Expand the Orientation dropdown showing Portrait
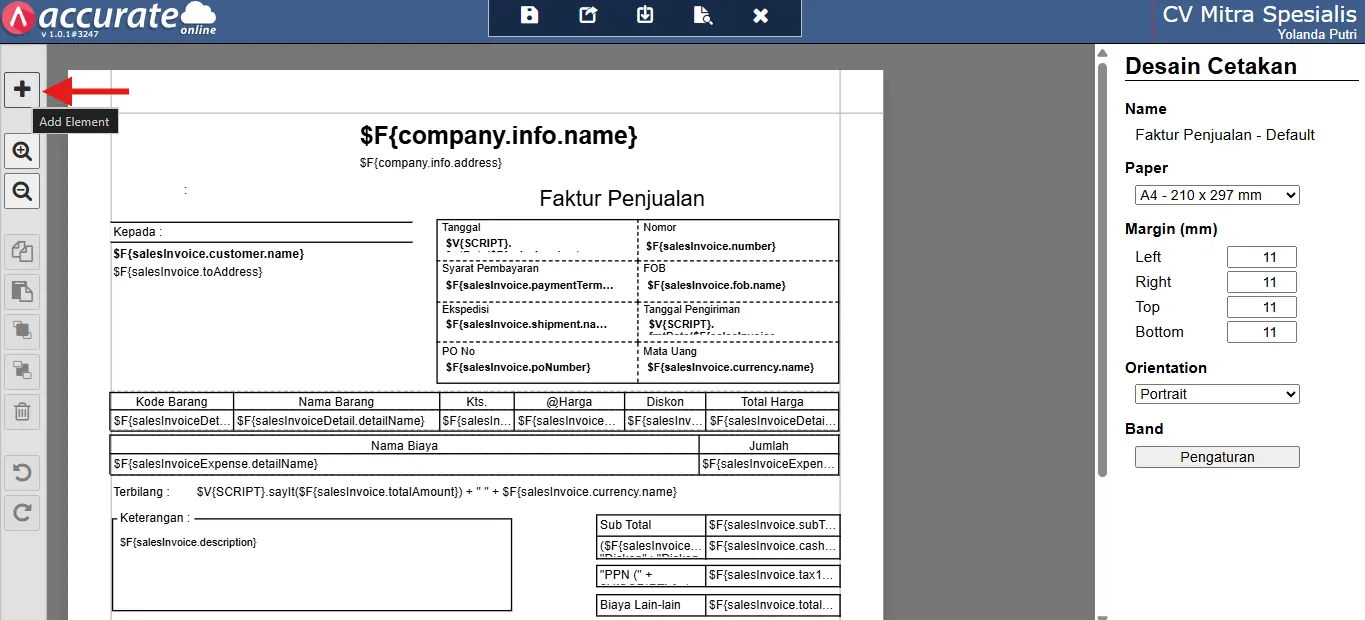 (x=1217, y=394)
